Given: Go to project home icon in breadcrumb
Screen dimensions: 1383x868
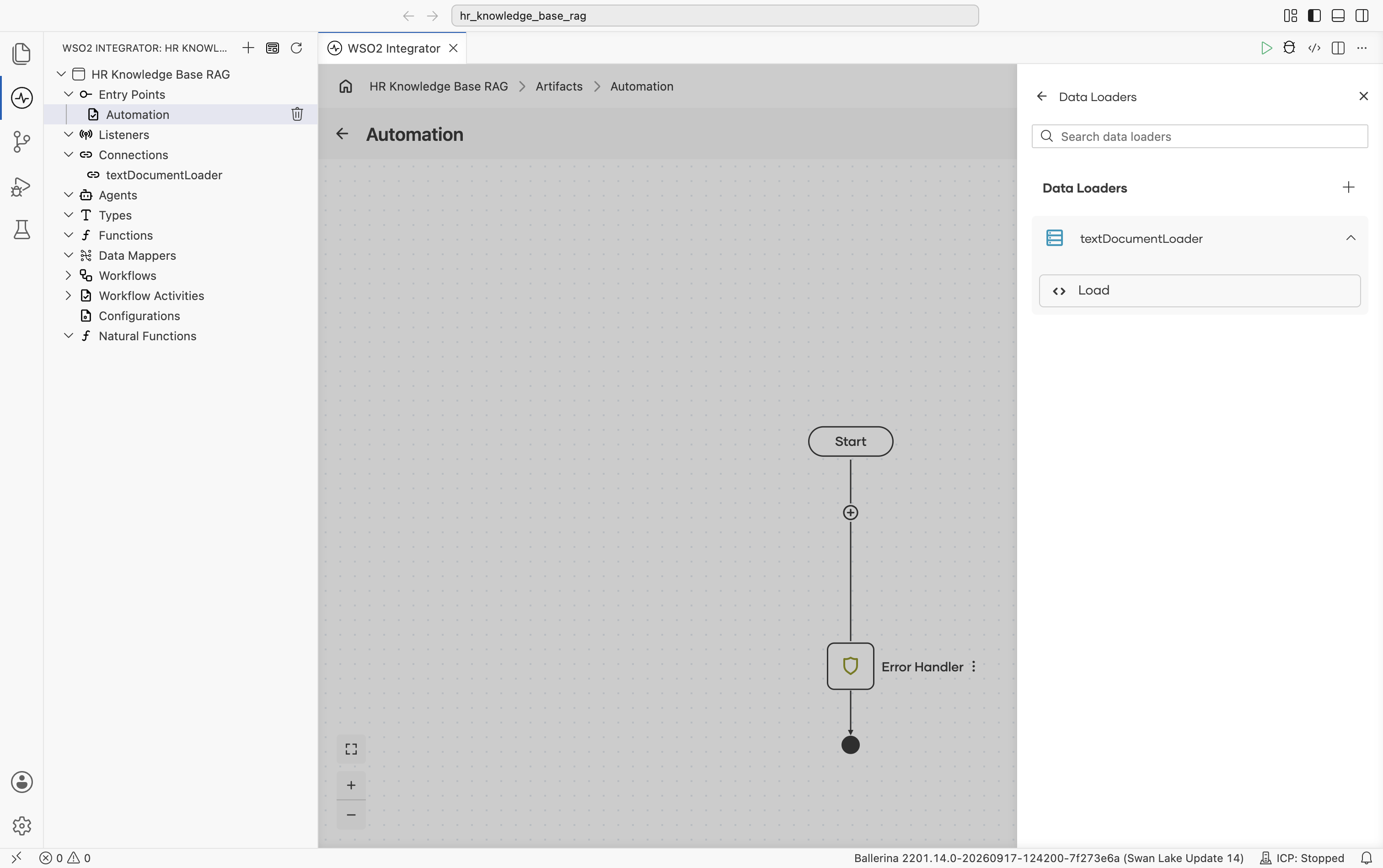Looking at the screenshot, I should (x=345, y=86).
